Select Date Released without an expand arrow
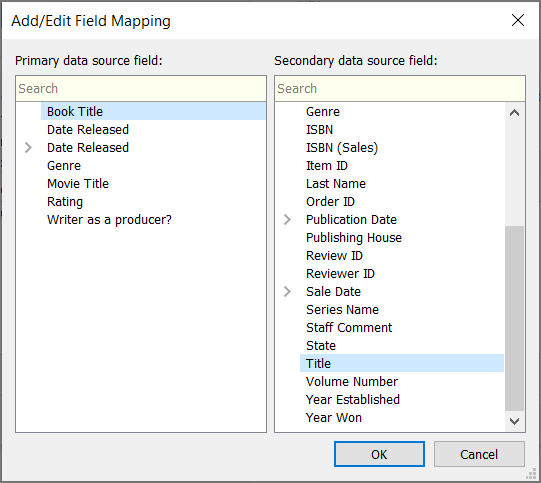Screen dimensions: 541x483 [88, 130]
